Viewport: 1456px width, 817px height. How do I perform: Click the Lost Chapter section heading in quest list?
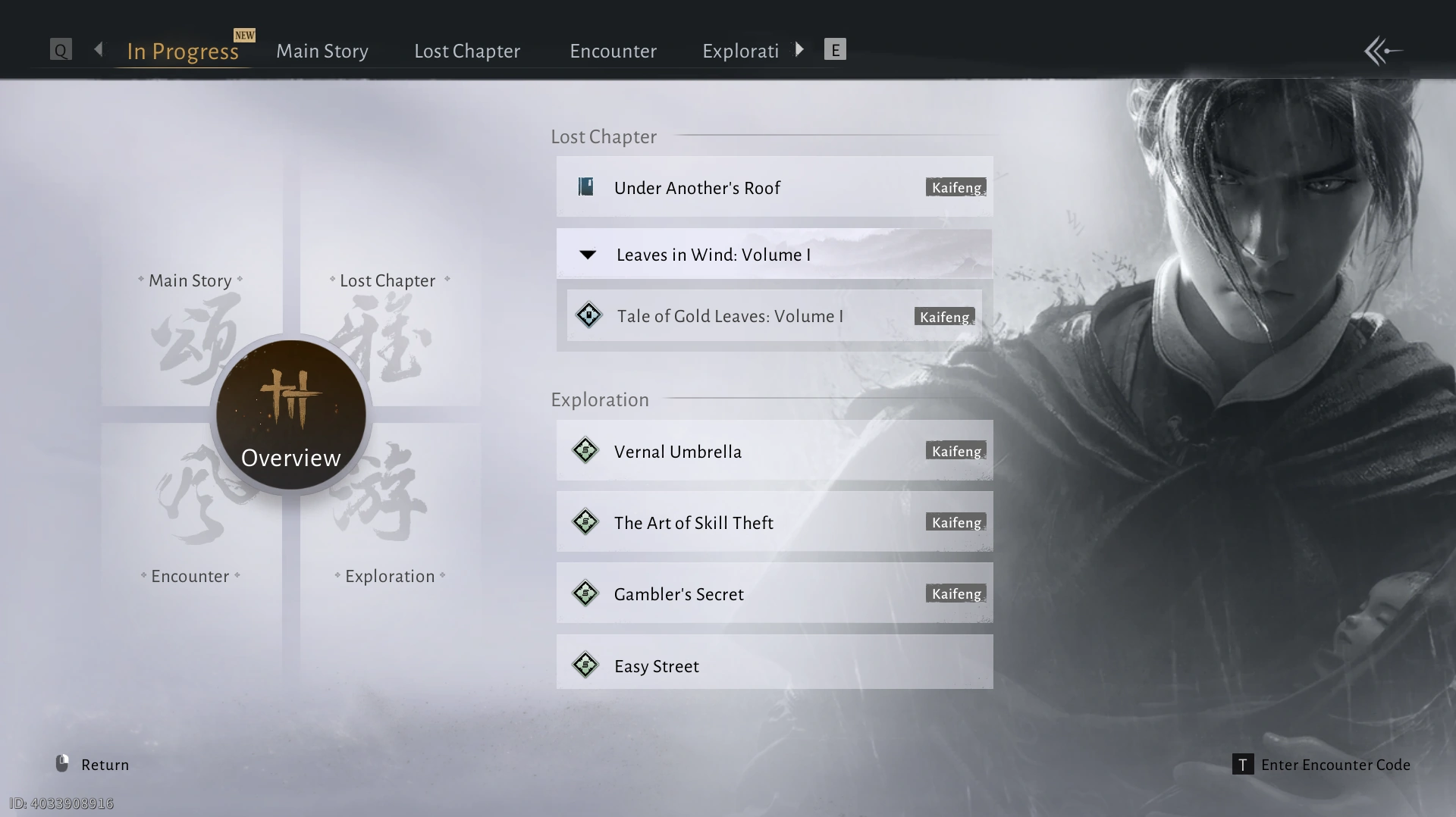click(604, 136)
